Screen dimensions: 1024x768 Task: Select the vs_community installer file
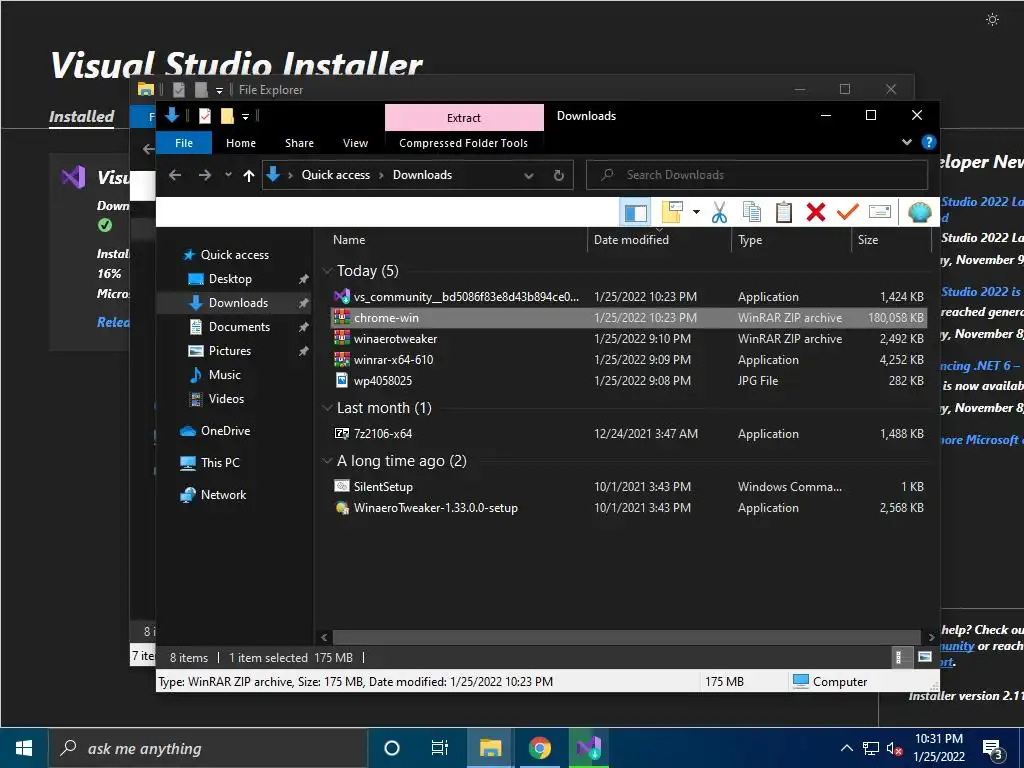629,297
